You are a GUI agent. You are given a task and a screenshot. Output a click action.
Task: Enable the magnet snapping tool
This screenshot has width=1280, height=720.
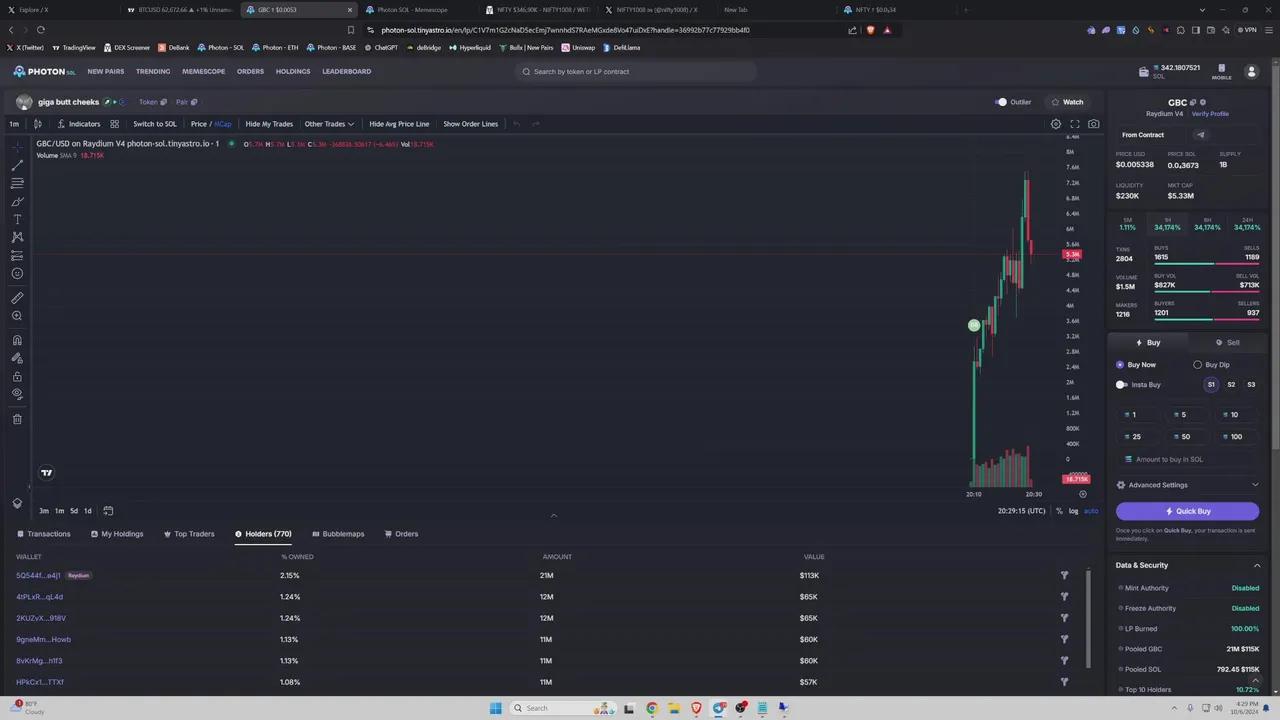pos(17,340)
